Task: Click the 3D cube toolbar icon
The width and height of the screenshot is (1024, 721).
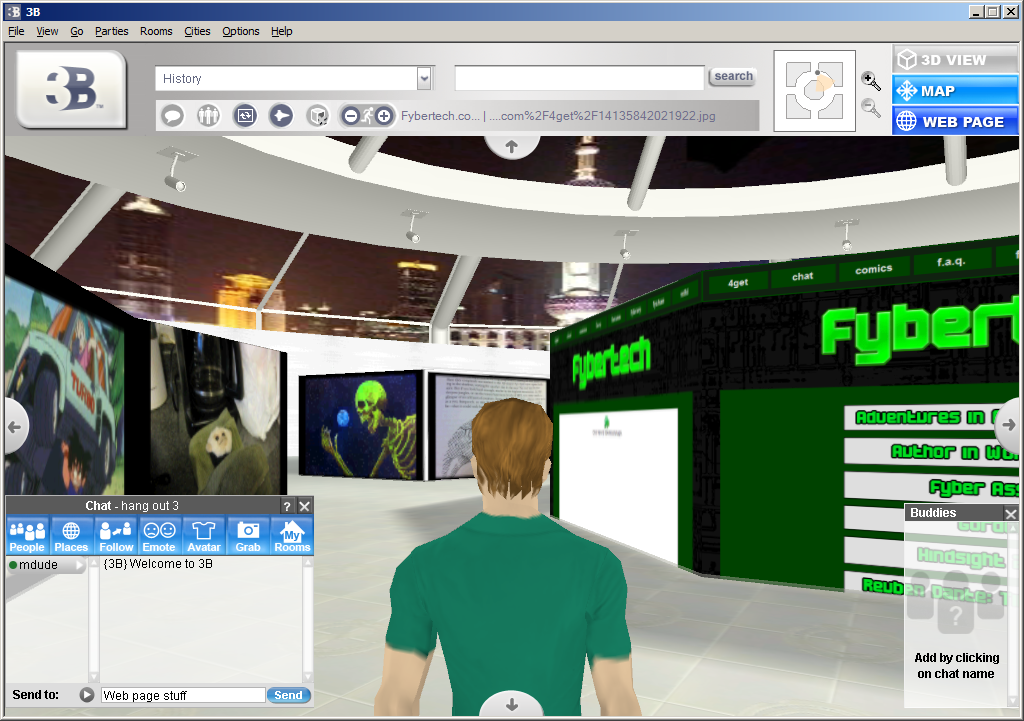Action: pyautogui.click(x=318, y=116)
